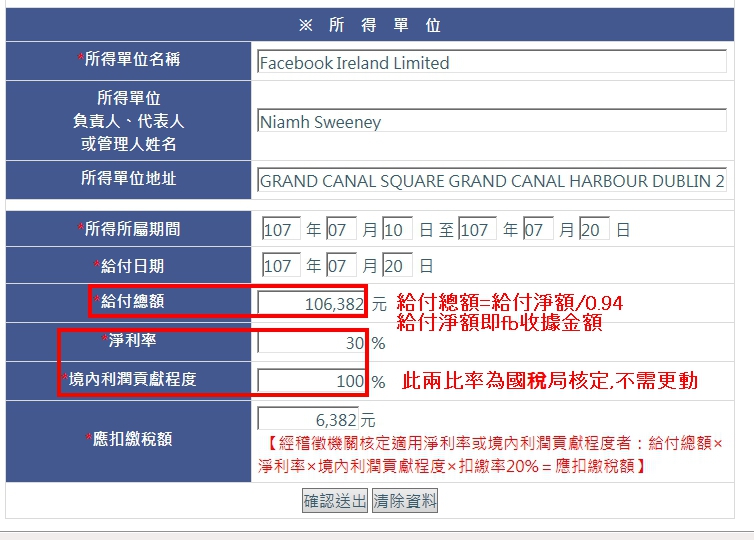Click the start year field of 所得所屬期間
754x540 pixels.
[280, 230]
